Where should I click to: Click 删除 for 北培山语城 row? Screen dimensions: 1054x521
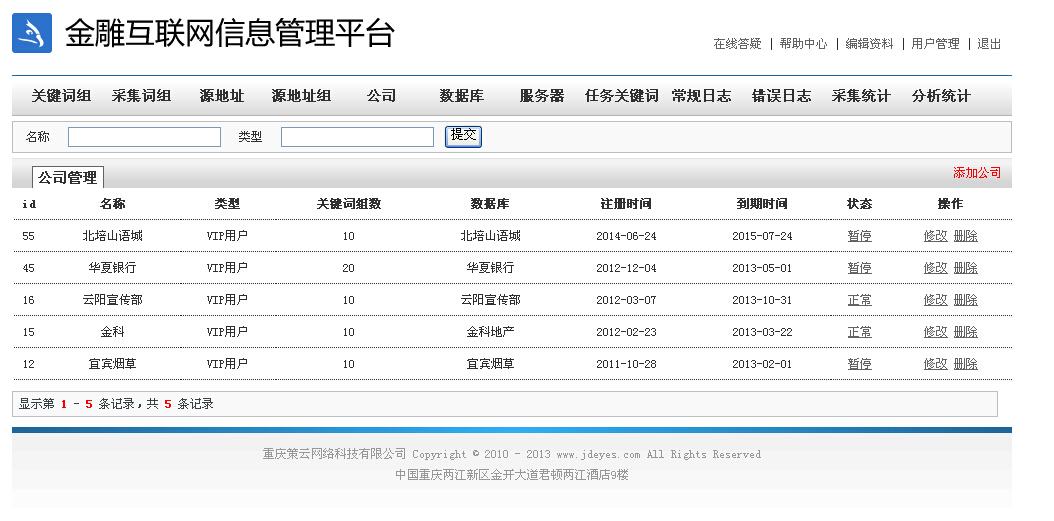966,236
